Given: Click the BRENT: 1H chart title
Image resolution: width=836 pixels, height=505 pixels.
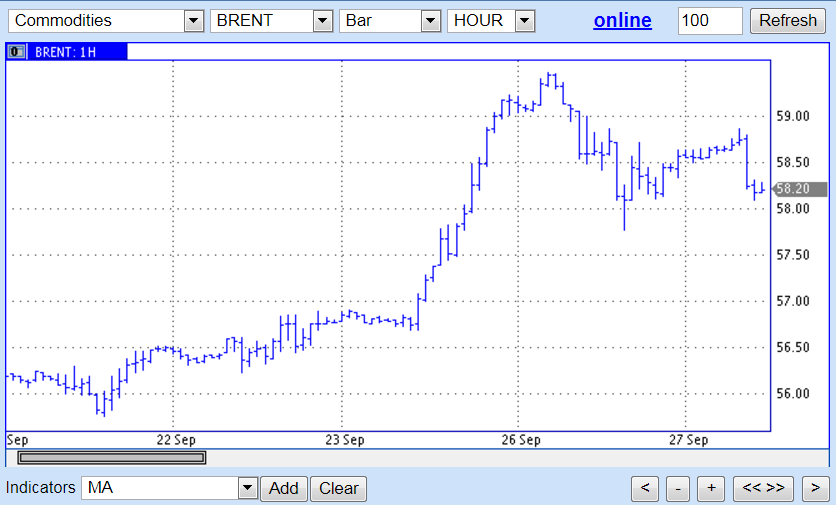Looking at the screenshot, I should [65, 52].
